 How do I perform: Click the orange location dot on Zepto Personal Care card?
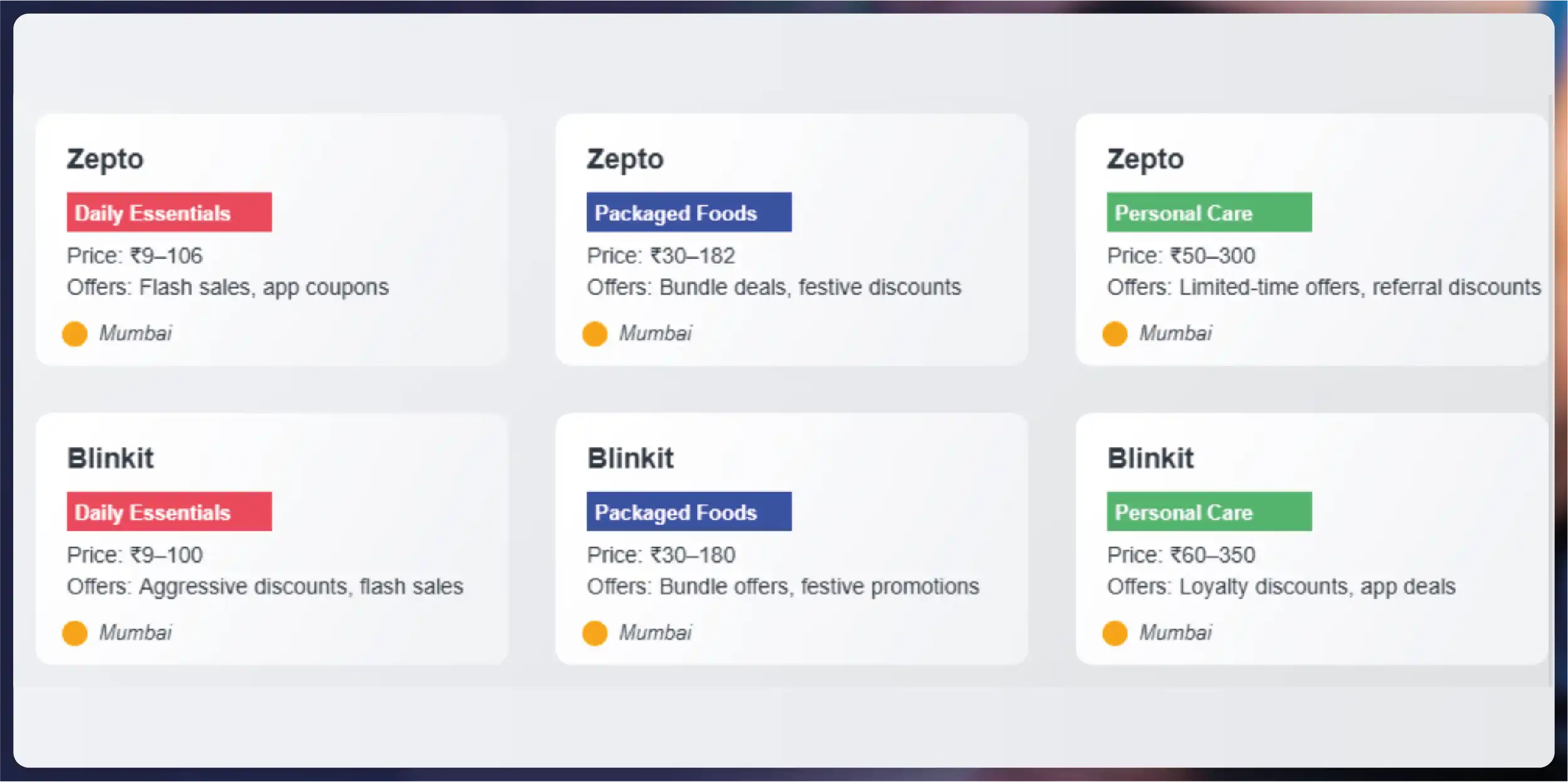[x=1115, y=333]
